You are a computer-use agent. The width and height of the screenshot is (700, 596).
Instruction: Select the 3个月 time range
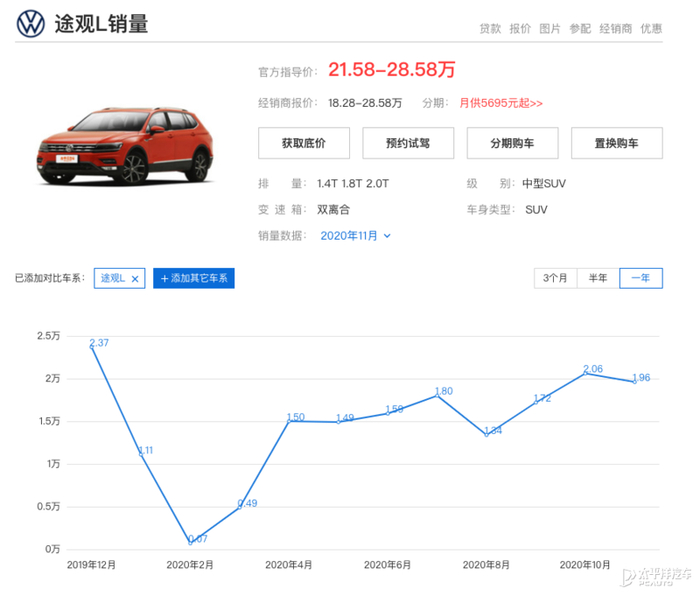[x=555, y=278]
